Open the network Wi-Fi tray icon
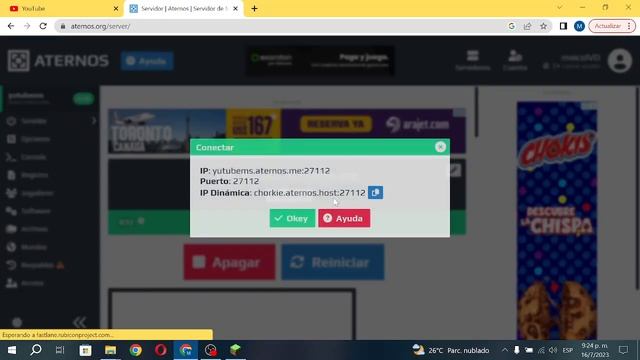 coord(541,350)
